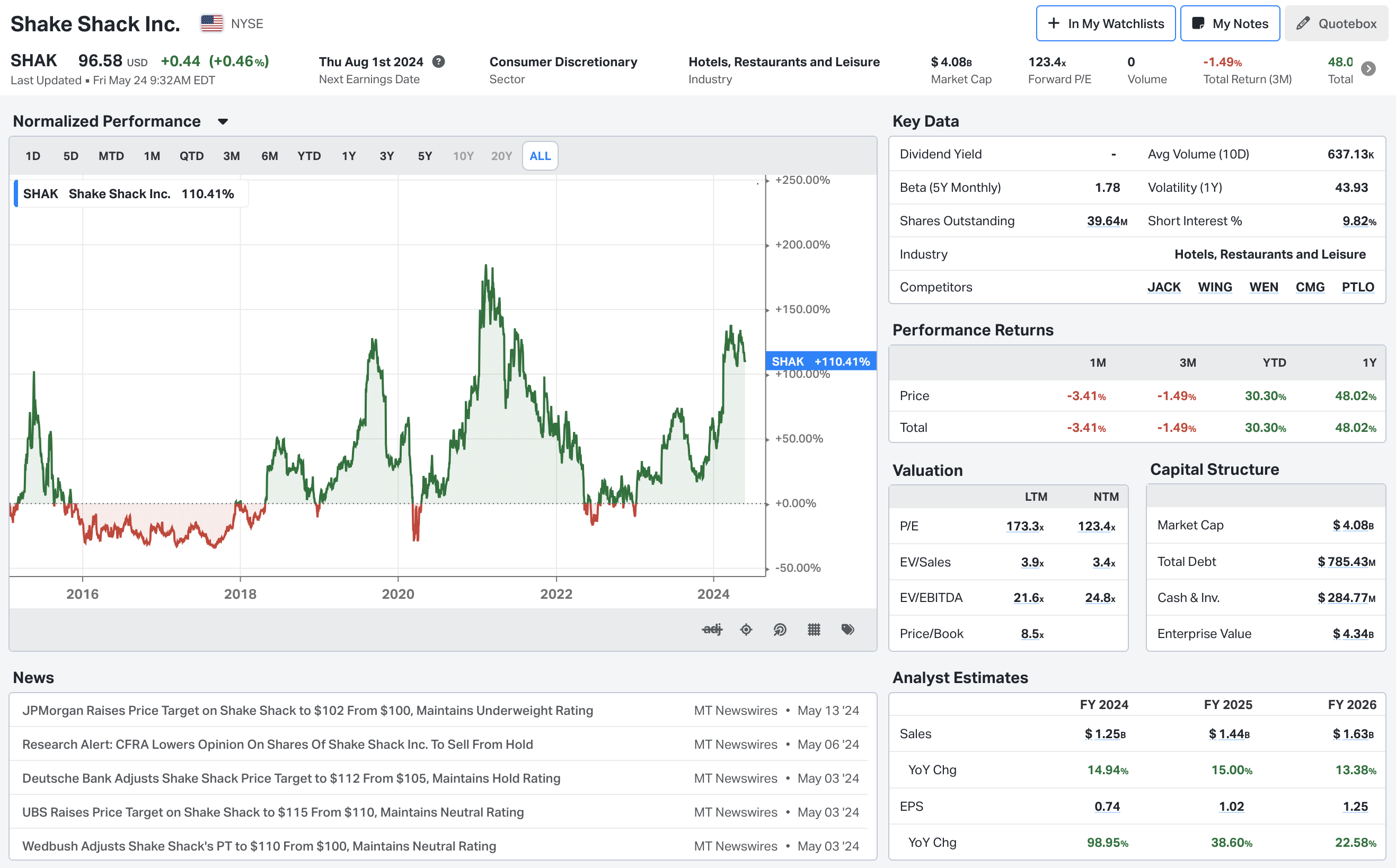1396x868 pixels.
Task: Click the blue SHAK legend color bar
Action: tap(16, 193)
